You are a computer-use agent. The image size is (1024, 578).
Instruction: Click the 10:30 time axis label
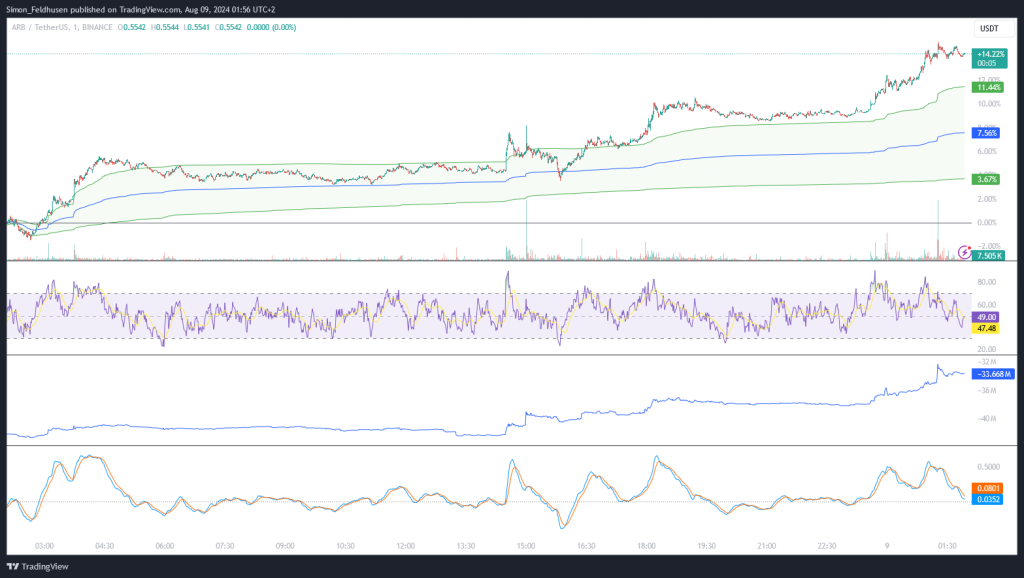[345, 546]
